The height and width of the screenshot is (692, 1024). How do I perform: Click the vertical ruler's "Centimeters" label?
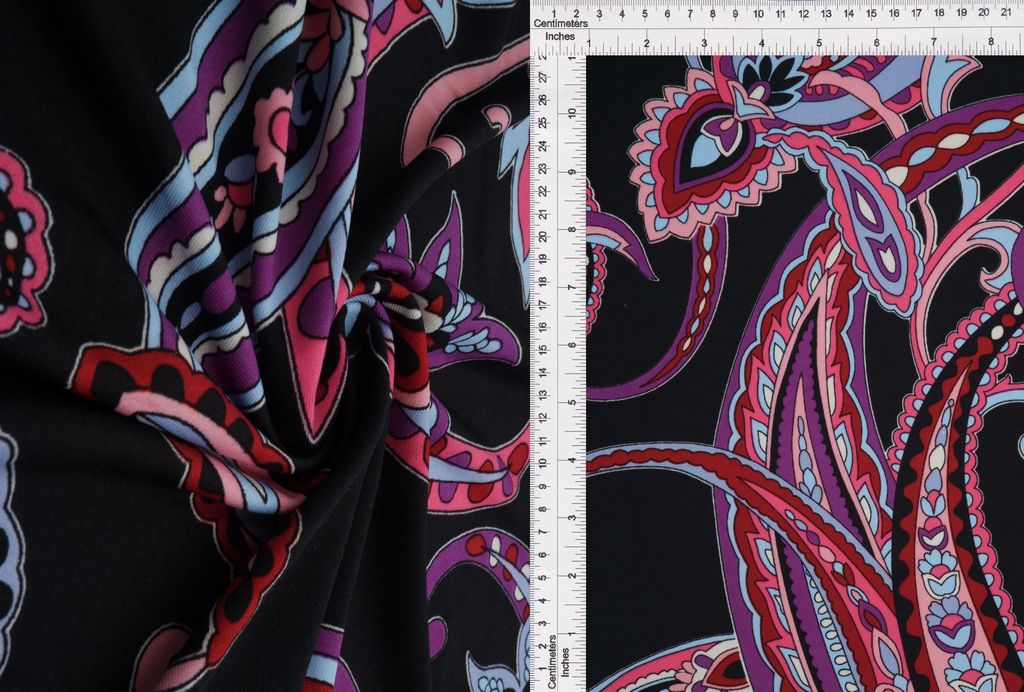pos(552,661)
